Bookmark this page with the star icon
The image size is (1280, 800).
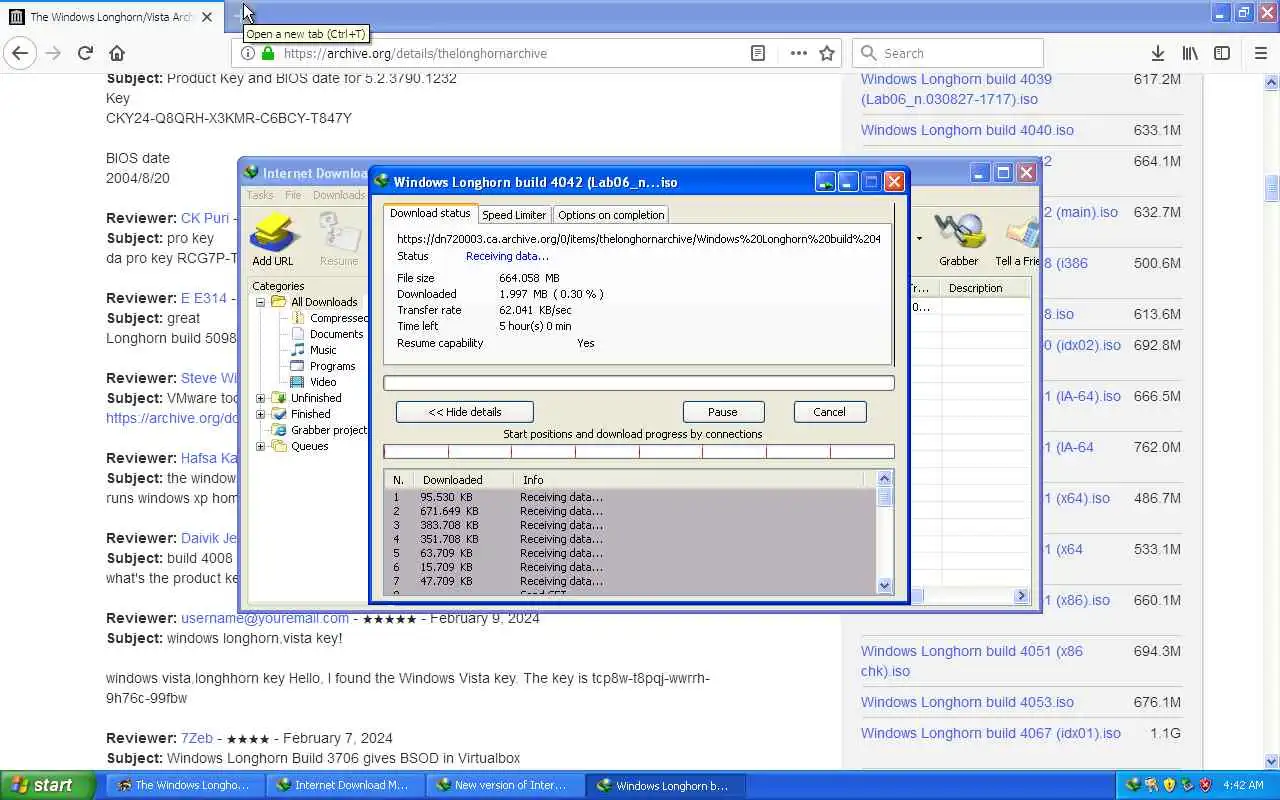tap(827, 53)
